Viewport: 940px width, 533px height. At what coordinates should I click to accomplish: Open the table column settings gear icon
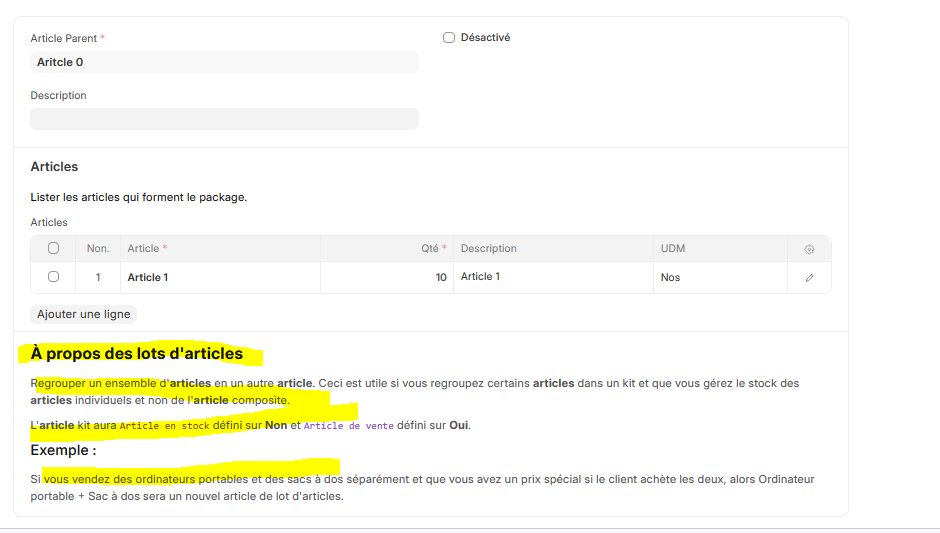pyautogui.click(x=809, y=249)
